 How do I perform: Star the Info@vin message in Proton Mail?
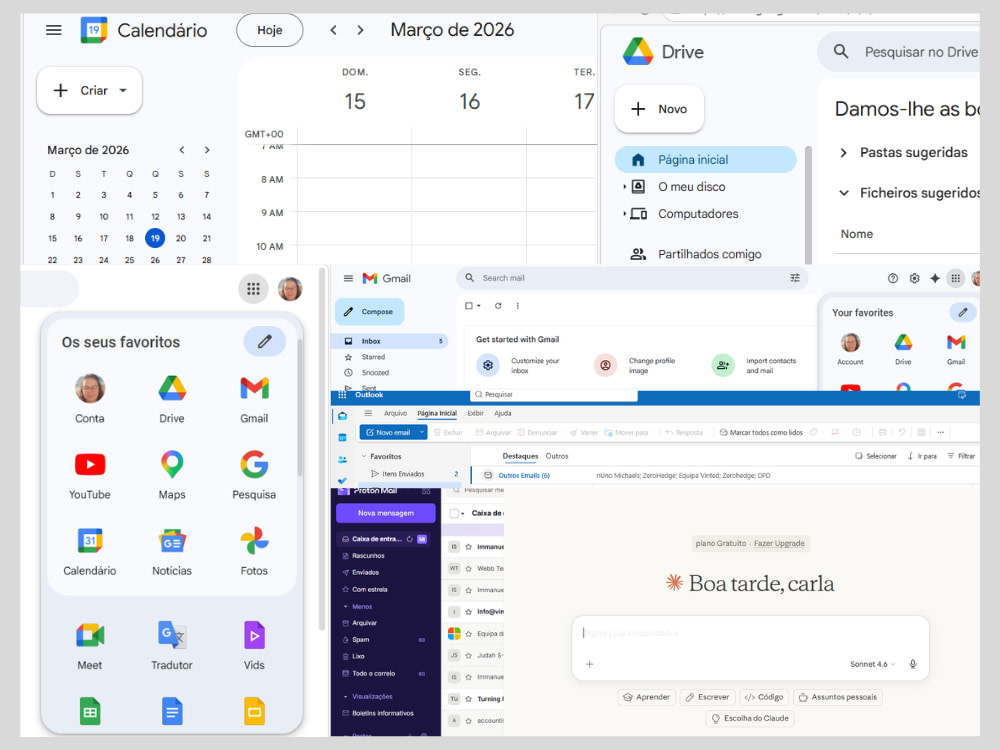point(468,612)
